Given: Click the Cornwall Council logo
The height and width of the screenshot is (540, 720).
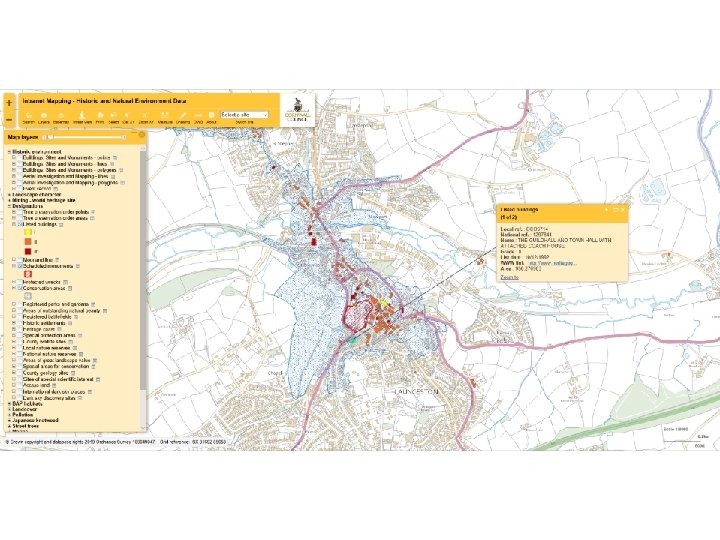Looking at the screenshot, I should 298,110.
